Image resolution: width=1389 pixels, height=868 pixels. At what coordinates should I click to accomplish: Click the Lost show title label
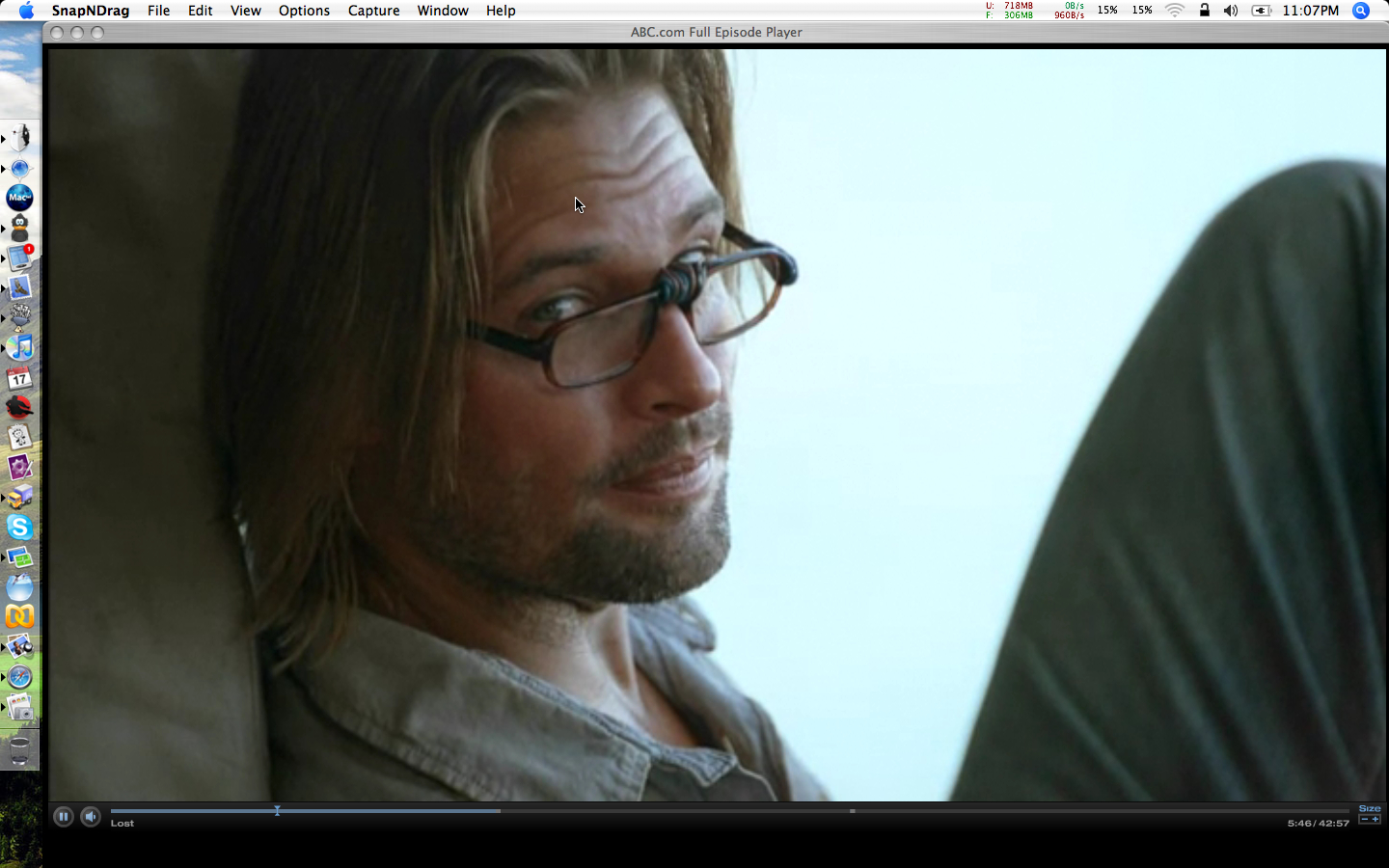point(123,824)
